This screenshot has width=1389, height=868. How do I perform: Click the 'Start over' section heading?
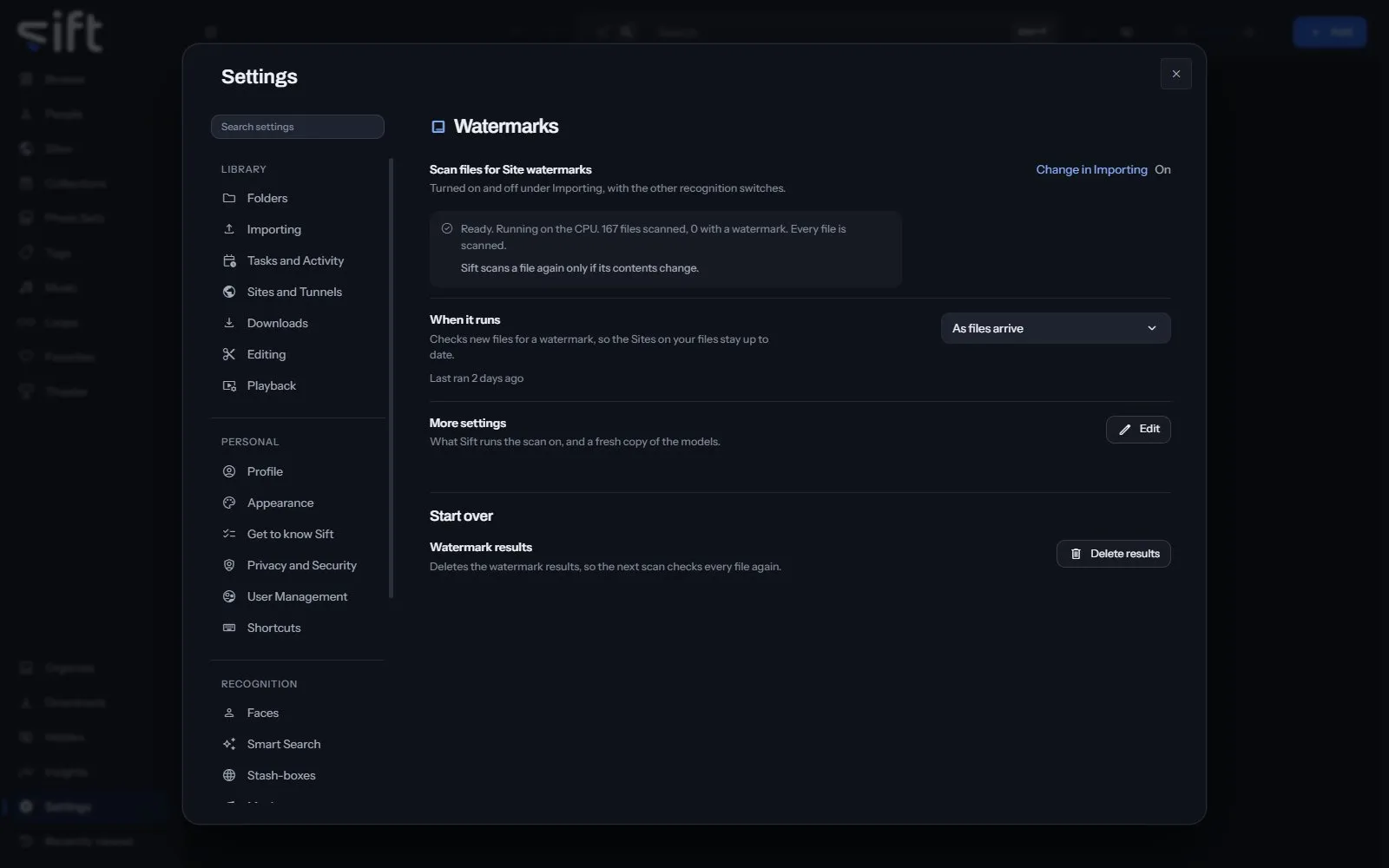(x=461, y=516)
